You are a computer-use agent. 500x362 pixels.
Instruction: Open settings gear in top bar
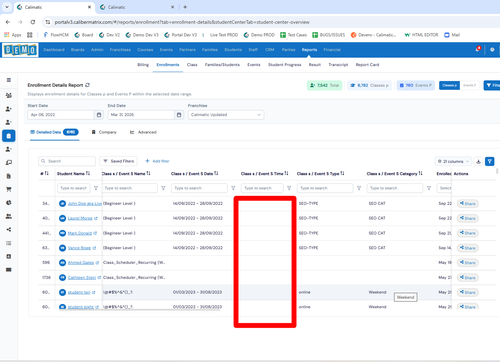pyautogui.click(x=492, y=50)
